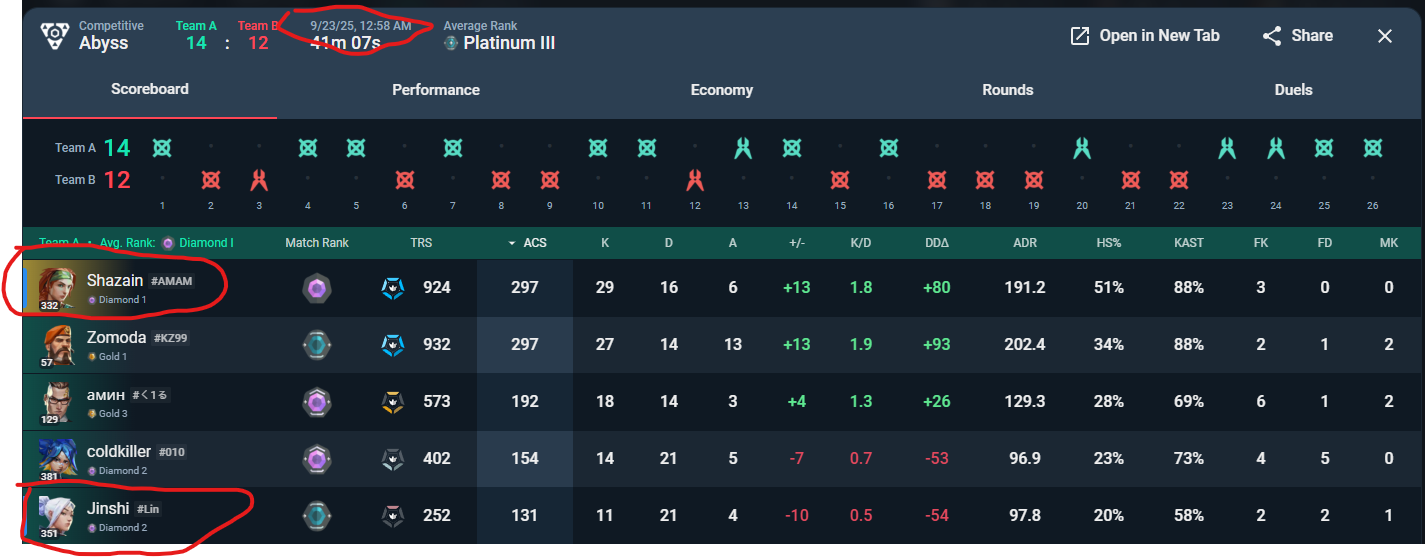Click coldkiller's agent portrait
The width and height of the screenshot is (1425, 557).
56,459
